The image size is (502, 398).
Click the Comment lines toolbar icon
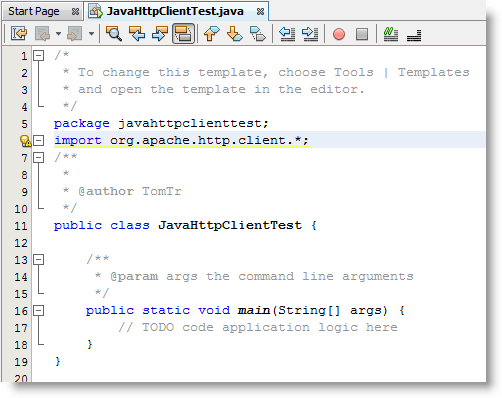391,34
